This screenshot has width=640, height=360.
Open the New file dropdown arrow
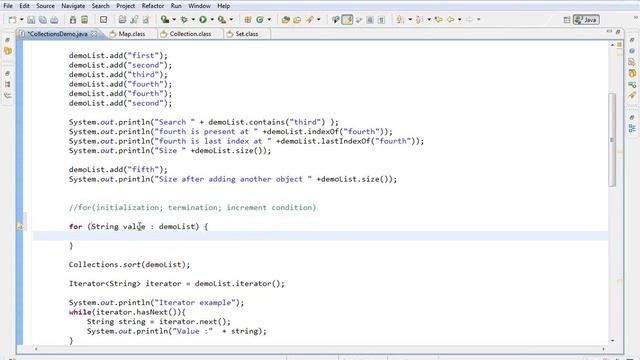coord(22,20)
